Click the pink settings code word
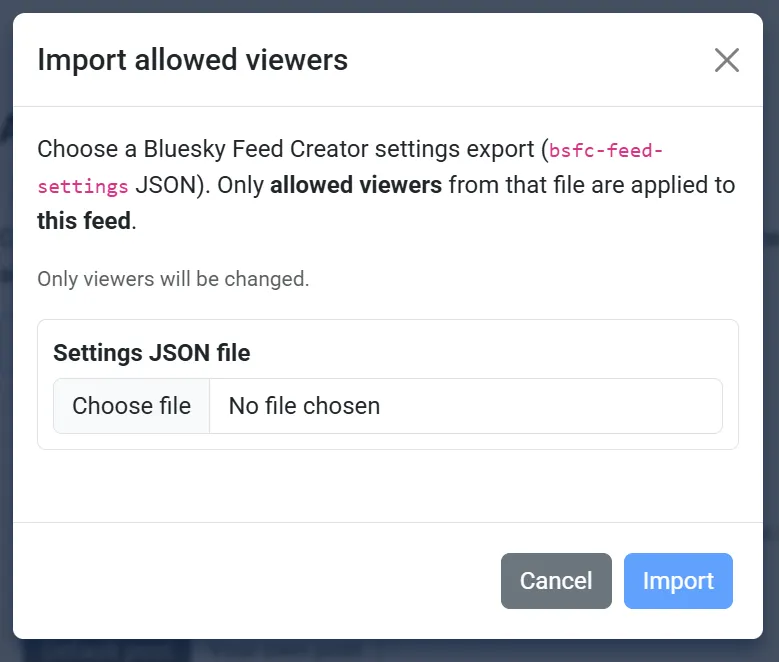The image size is (779, 662). click(83, 186)
